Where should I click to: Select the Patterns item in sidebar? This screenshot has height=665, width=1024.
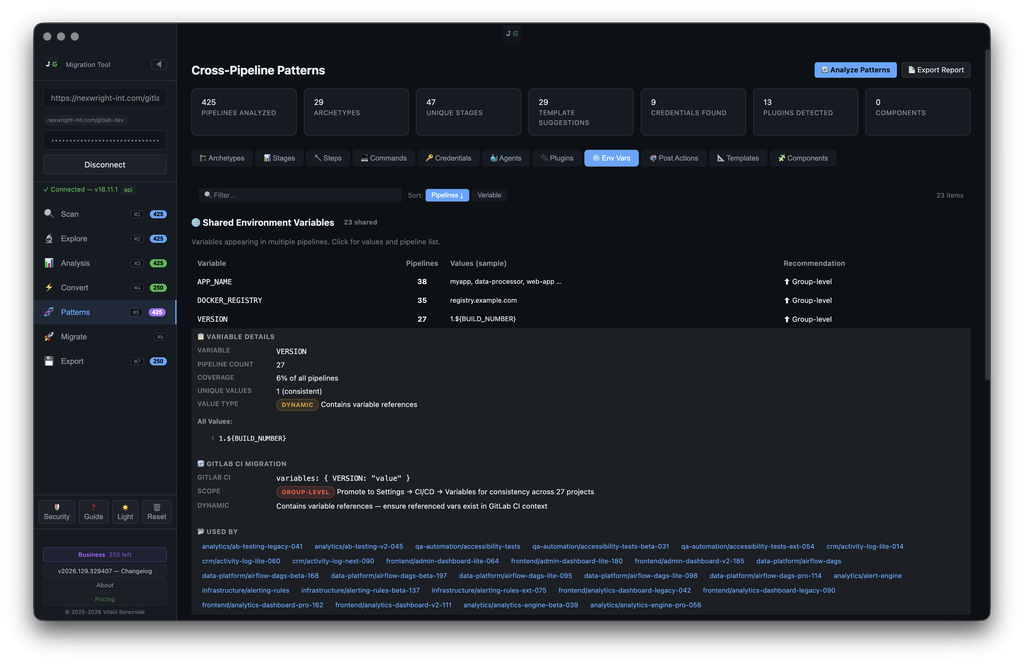pos(104,312)
